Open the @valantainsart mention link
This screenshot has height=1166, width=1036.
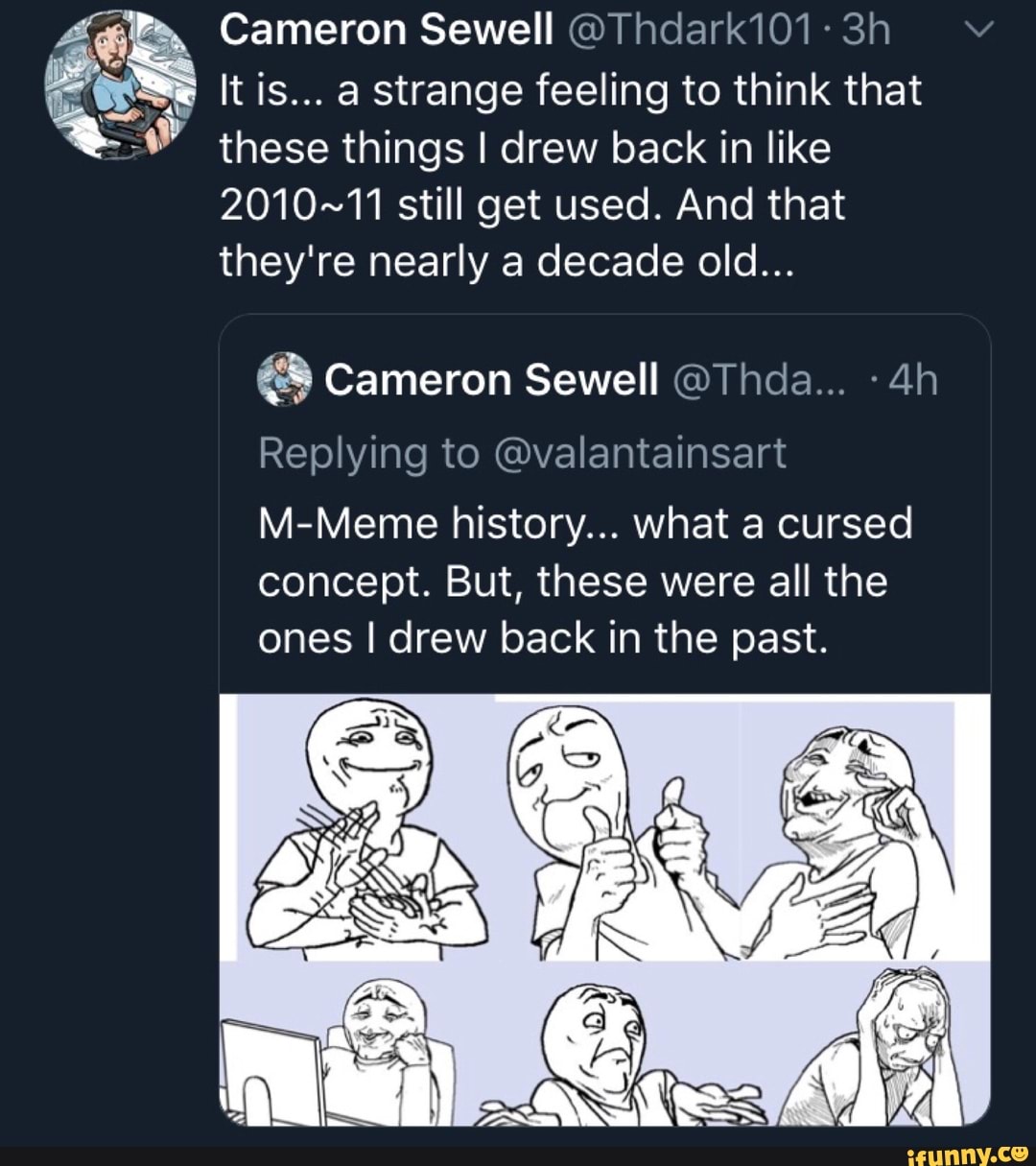(641, 453)
